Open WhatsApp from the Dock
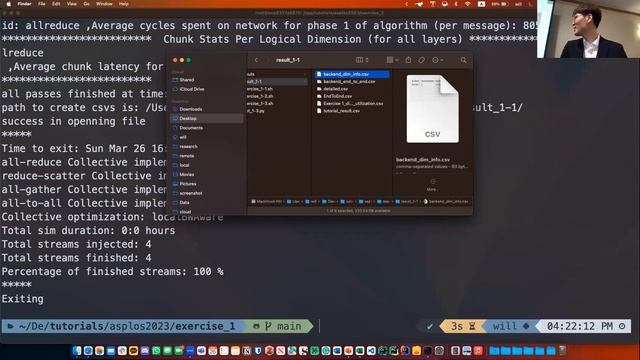This screenshot has width=640, height=360. 156,351
